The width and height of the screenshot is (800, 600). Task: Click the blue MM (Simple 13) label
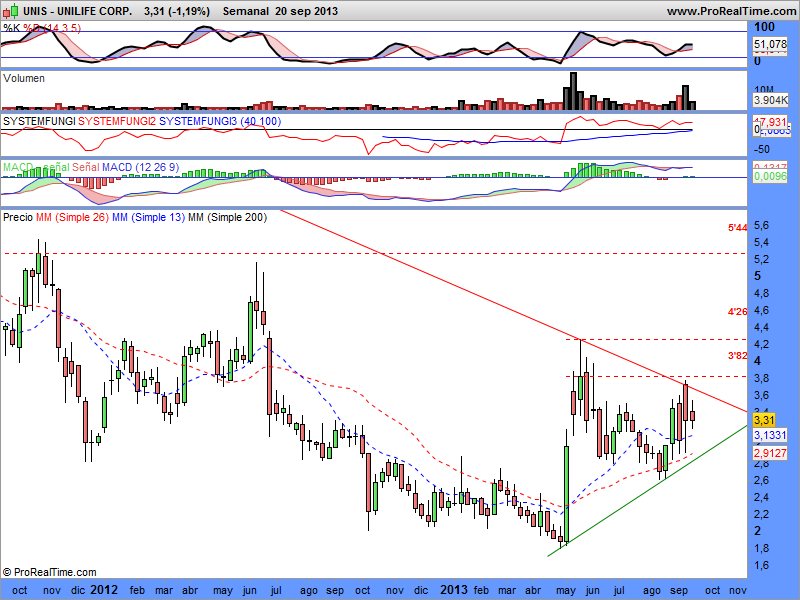pos(148,217)
